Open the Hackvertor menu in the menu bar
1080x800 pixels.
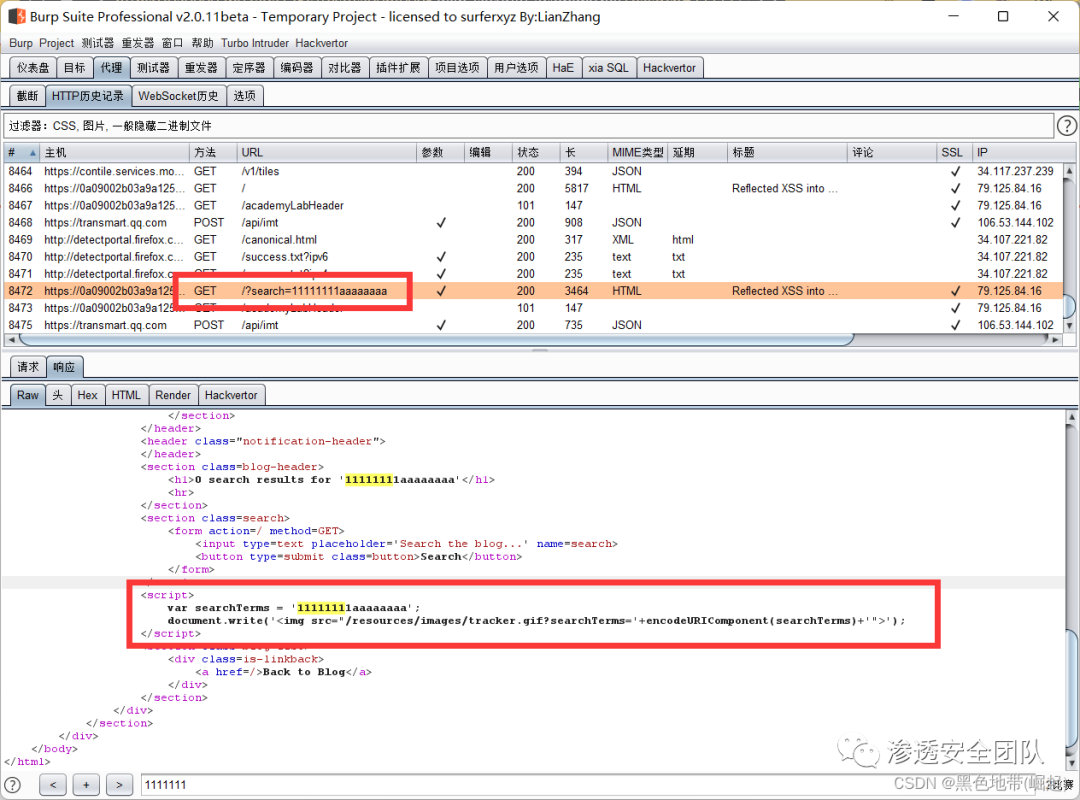click(x=322, y=43)
